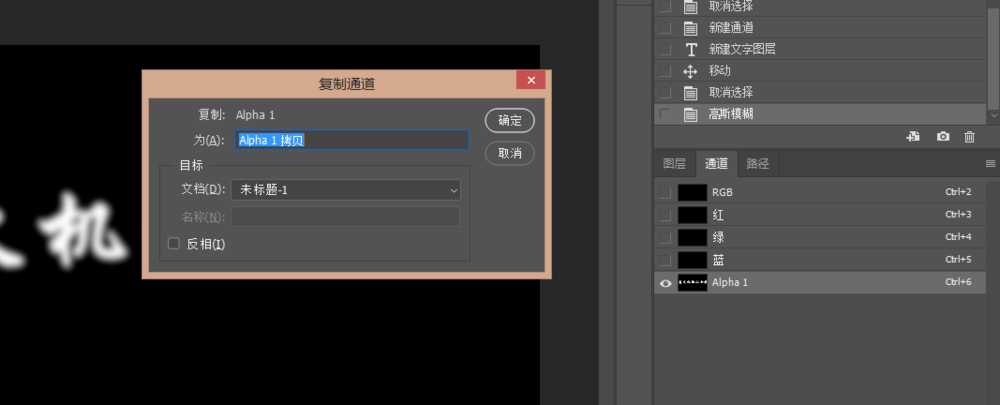This screenshot has height=405, width=1000.
Task: Click the create new document from state icon
Action: (913, 136)
